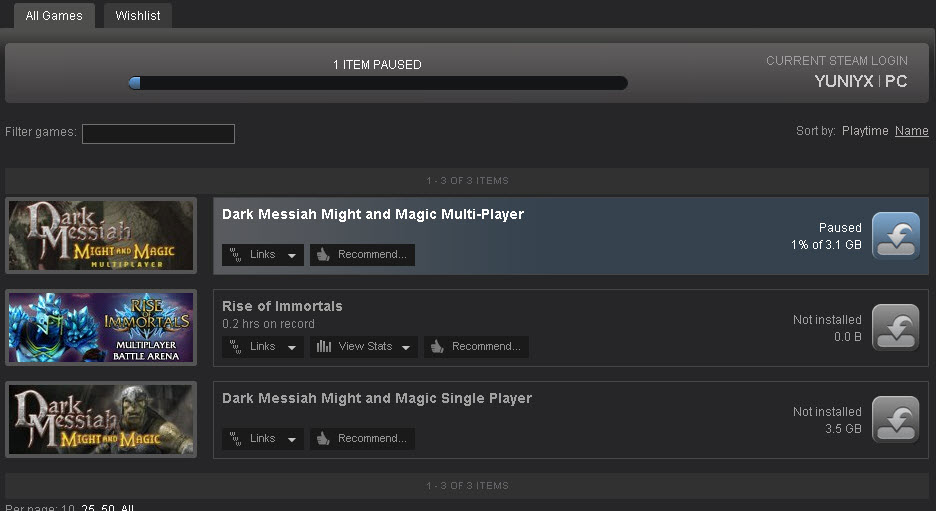Click the '0.0 B' size text
The image size is (936, 511).
[x=848, y=337]
